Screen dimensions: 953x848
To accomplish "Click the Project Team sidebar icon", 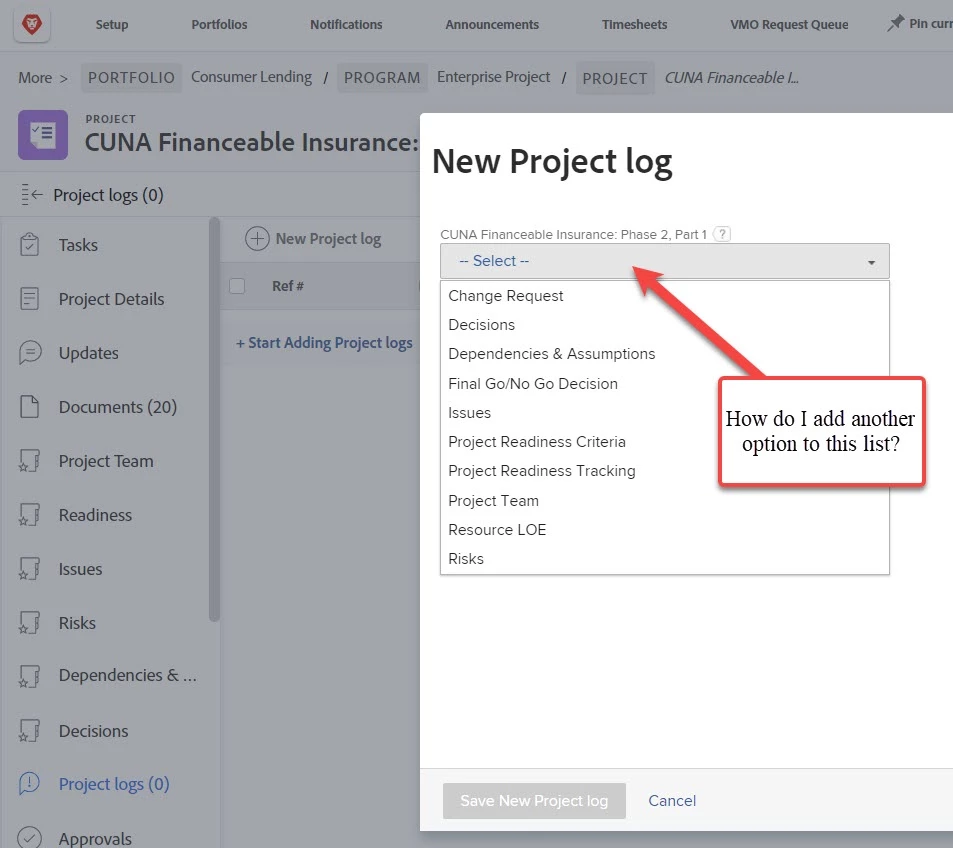I will coord(29,461).
